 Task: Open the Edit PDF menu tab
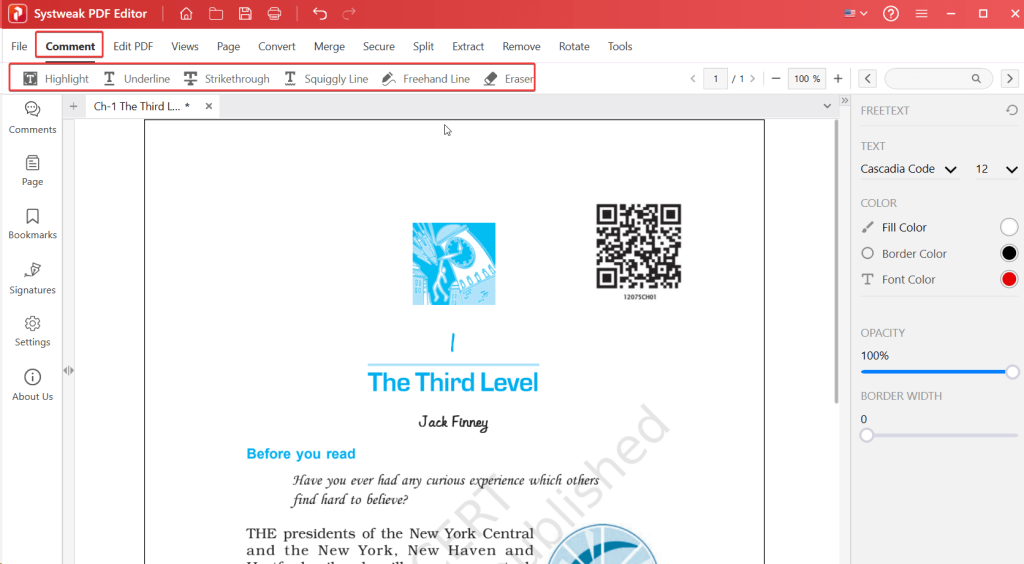[133, 46]
